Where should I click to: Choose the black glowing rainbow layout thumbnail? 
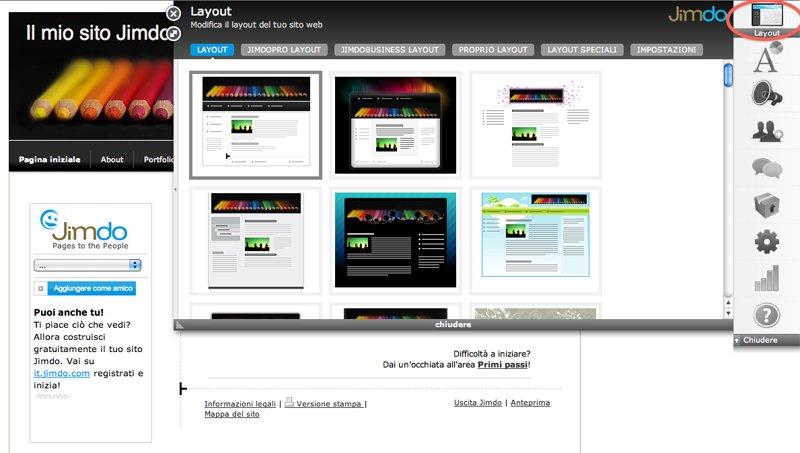coord(395,125)
